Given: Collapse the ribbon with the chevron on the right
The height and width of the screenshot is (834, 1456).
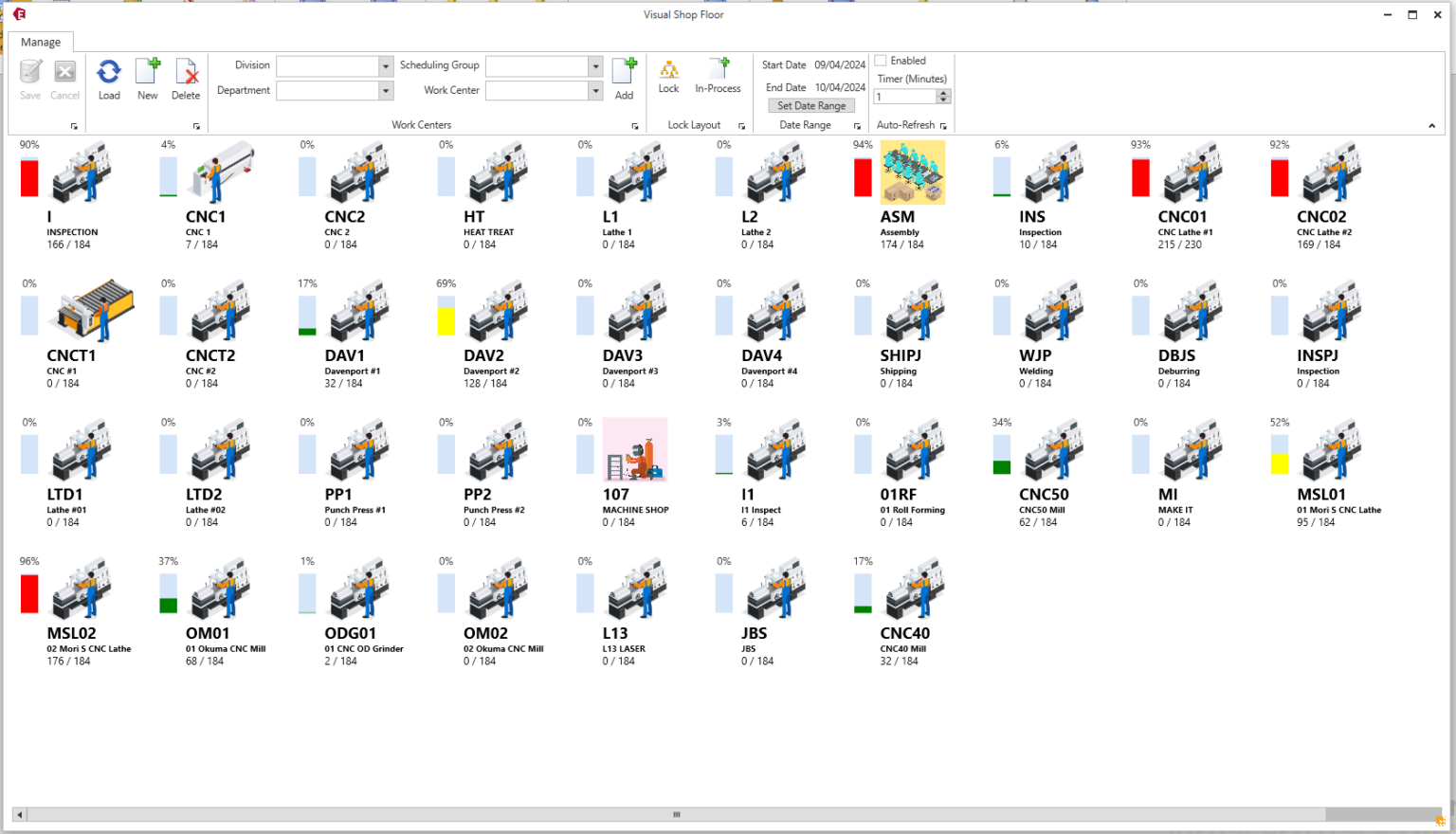Looking at the screenshot, I should pos(1431,124).
